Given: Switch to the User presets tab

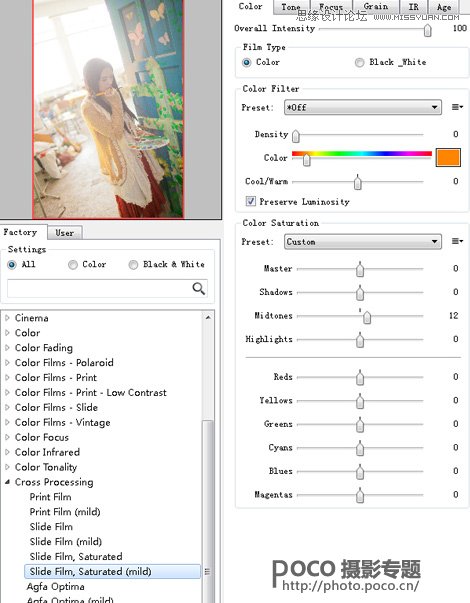Looking at the screenshot, I should click(x=65, y=233).
